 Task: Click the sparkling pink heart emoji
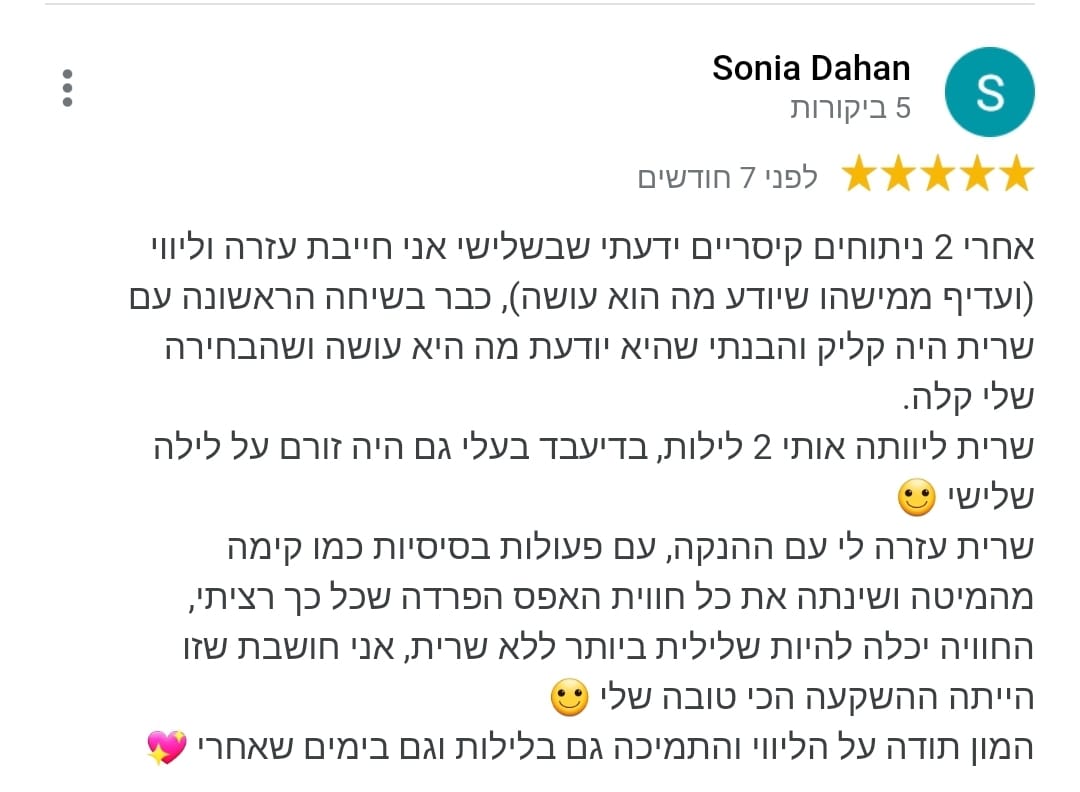pos(166,747)
